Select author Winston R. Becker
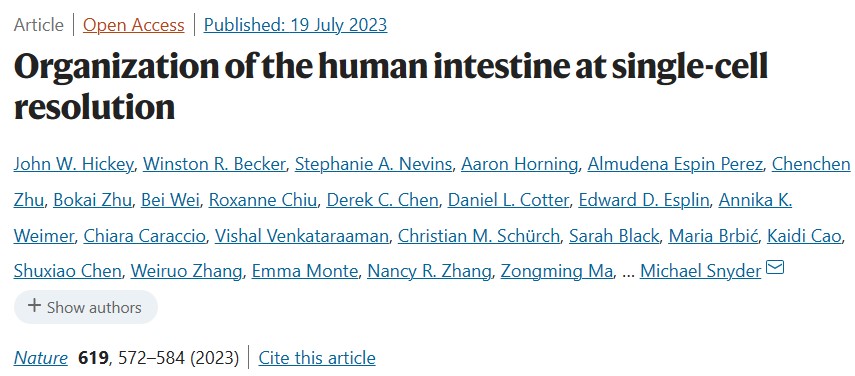Image resolution: width=855 pixels, height=376 pixels. [214, 164]
